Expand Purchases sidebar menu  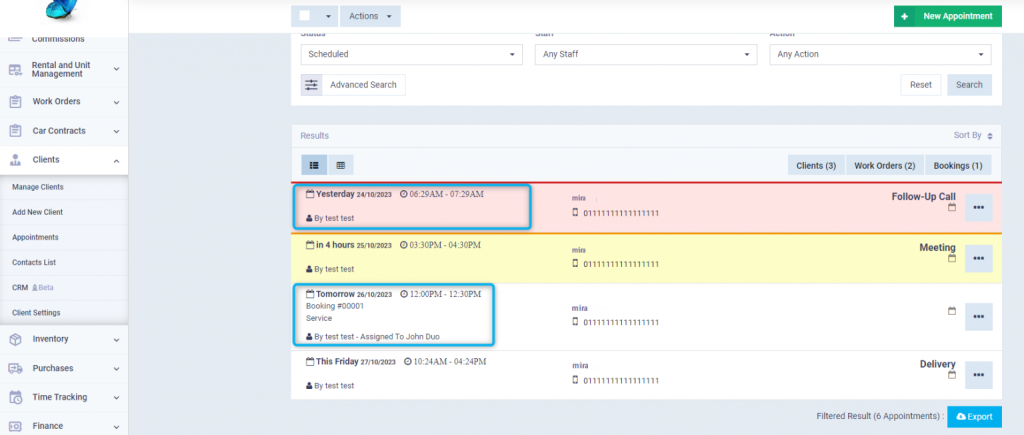pos(64,368)
